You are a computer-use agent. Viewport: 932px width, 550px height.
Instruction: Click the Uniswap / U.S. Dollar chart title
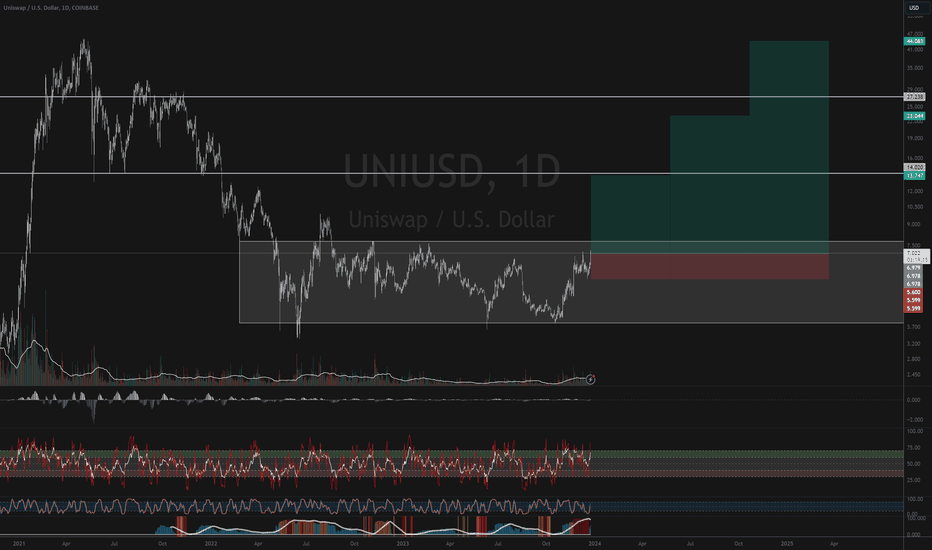tap(51, 8)
